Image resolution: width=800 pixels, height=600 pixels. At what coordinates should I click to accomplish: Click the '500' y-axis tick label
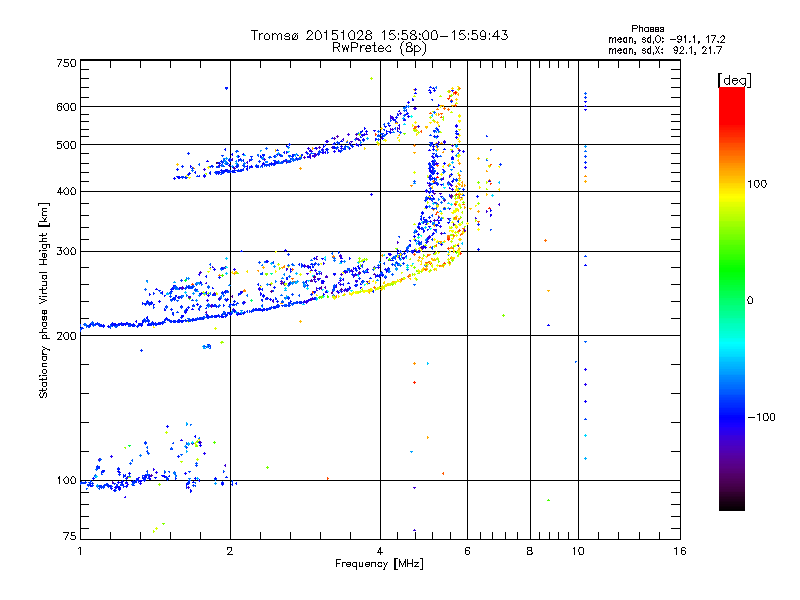67,145
